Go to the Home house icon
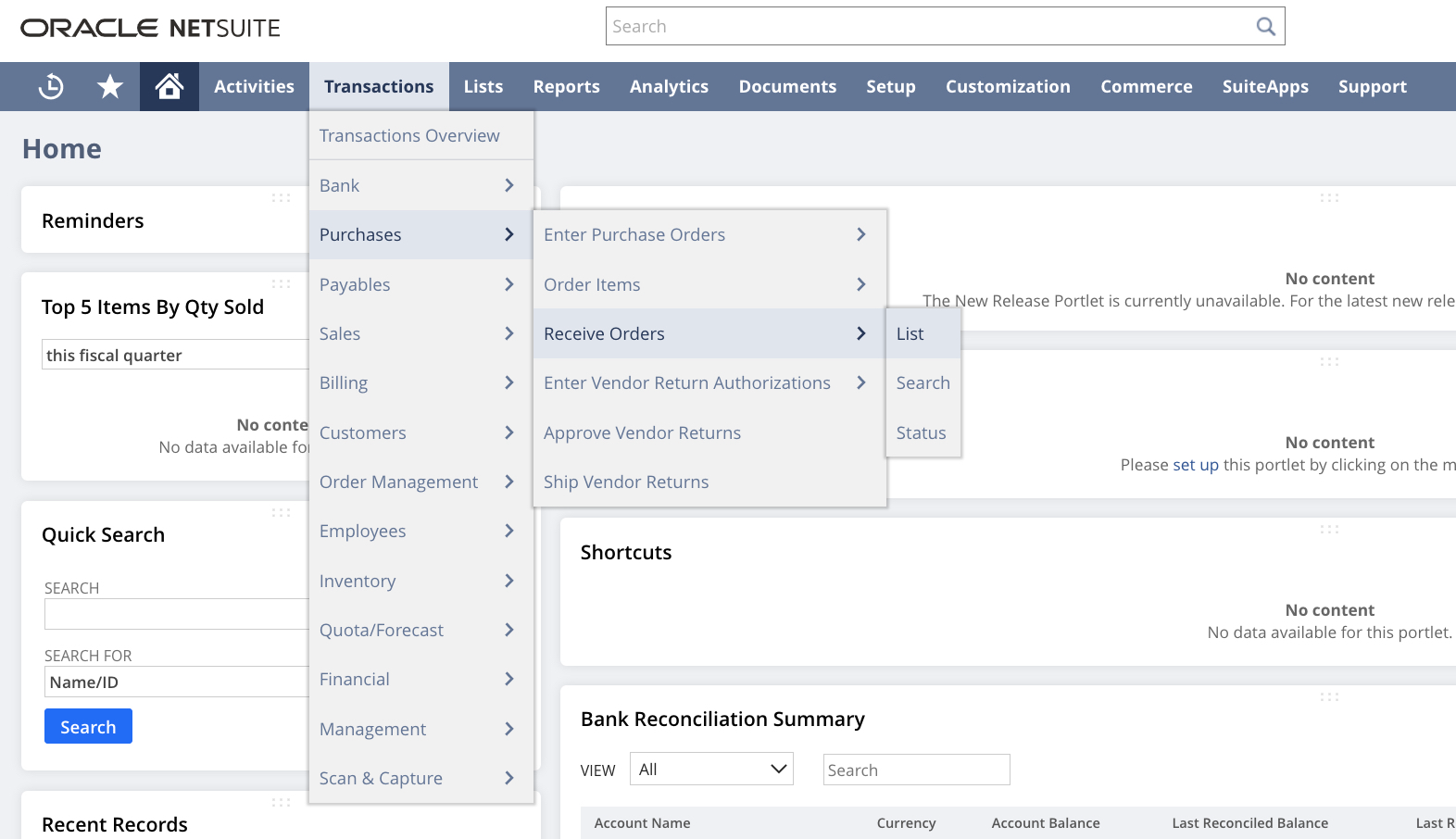This screenshot has width=1456, height=839. pyautogui.click(x=169, y=86)
